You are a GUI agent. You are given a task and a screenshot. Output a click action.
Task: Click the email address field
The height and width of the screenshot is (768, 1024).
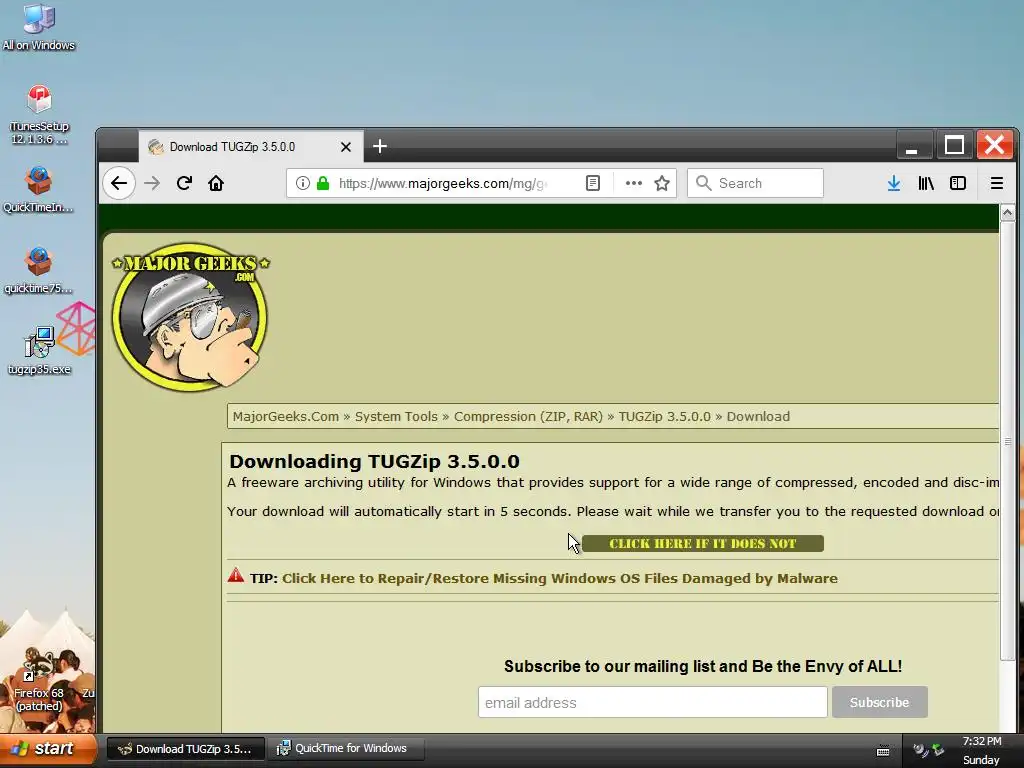[x=652, y=702]
